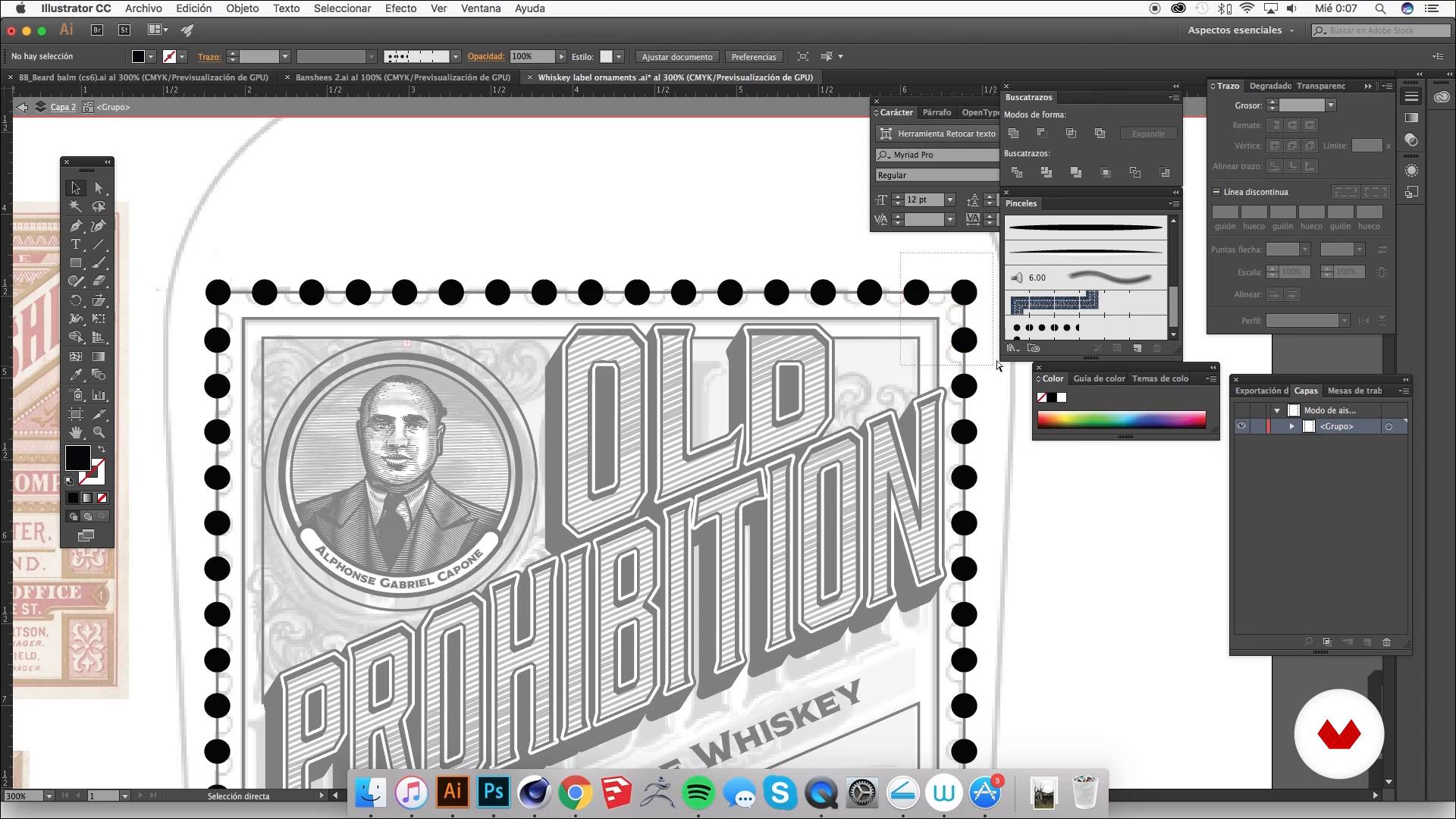Select the Curvature tool
Viewport: 1456px width, 819px height.
pyautogui.click(x=99, y=225)
